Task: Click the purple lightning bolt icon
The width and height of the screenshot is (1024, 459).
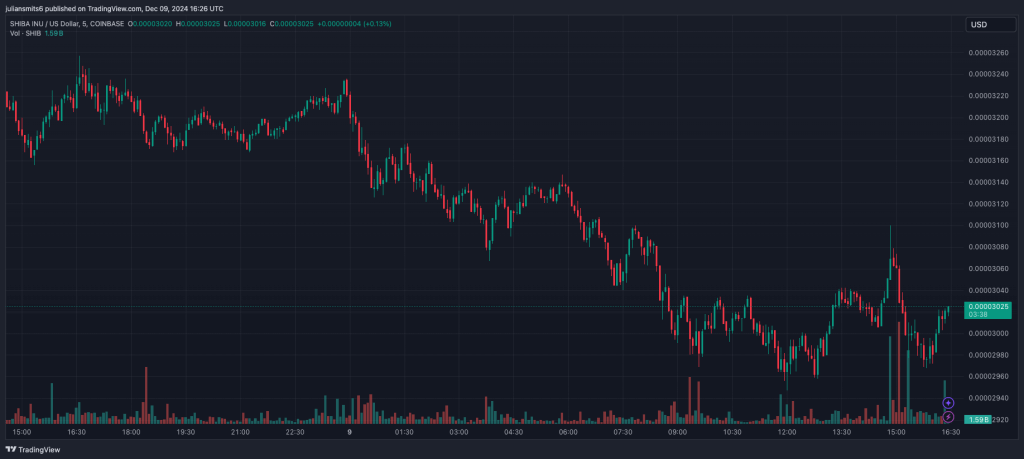Action: coord(948,417)
